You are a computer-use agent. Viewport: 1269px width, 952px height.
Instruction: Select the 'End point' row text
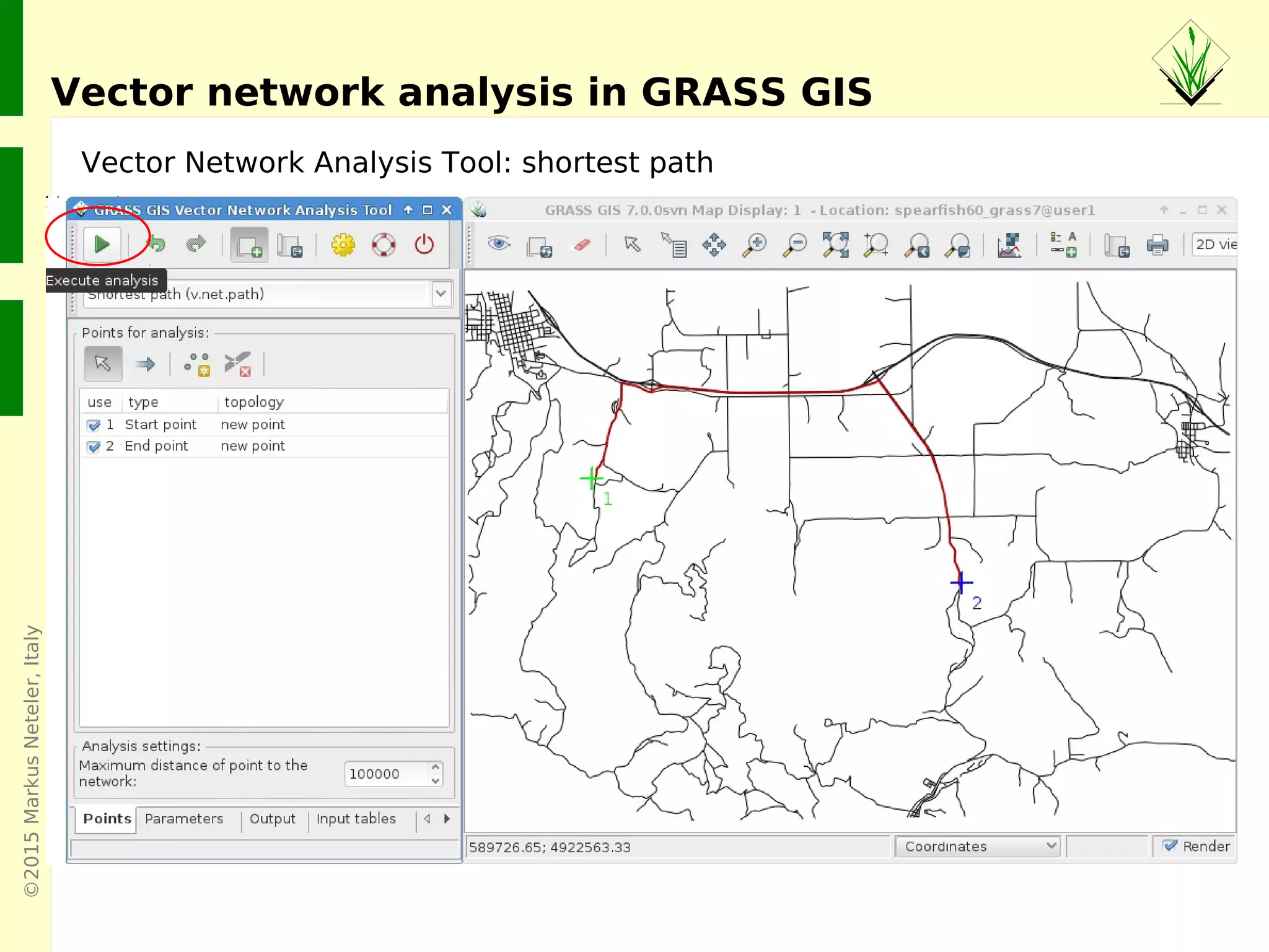coord(156,446)
